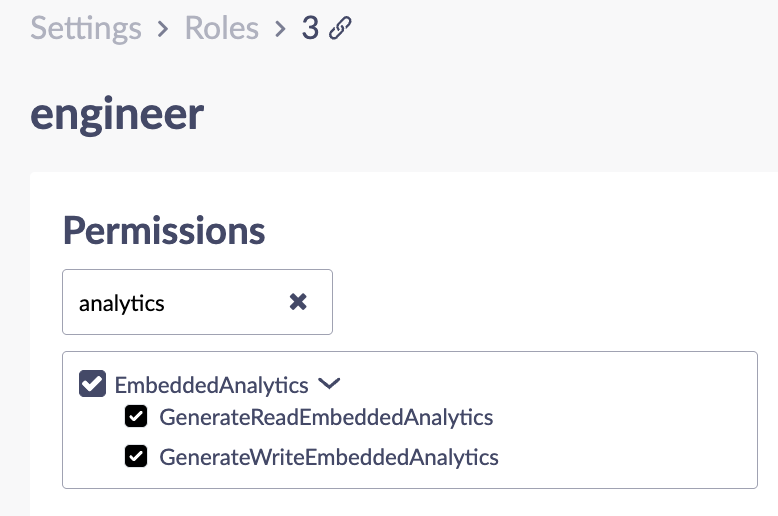The width and height of the screenshot is (778, 516).
Task: Place cursor on the word analytics in search
Action: tap(122, 303)
